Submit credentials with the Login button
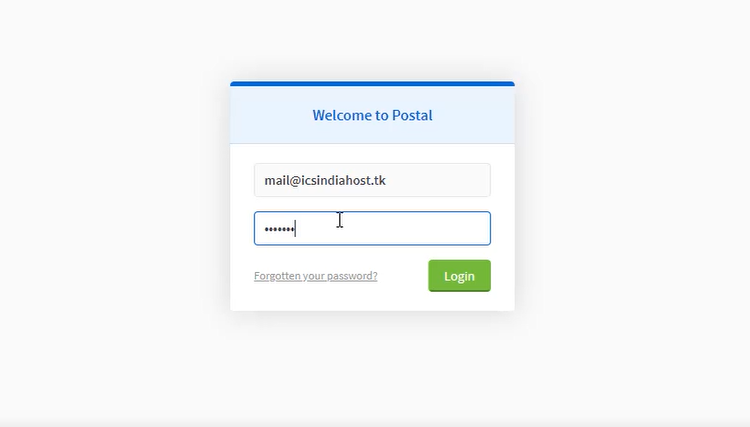The height and width of the screenshot is (427, 750). (459, 276)
